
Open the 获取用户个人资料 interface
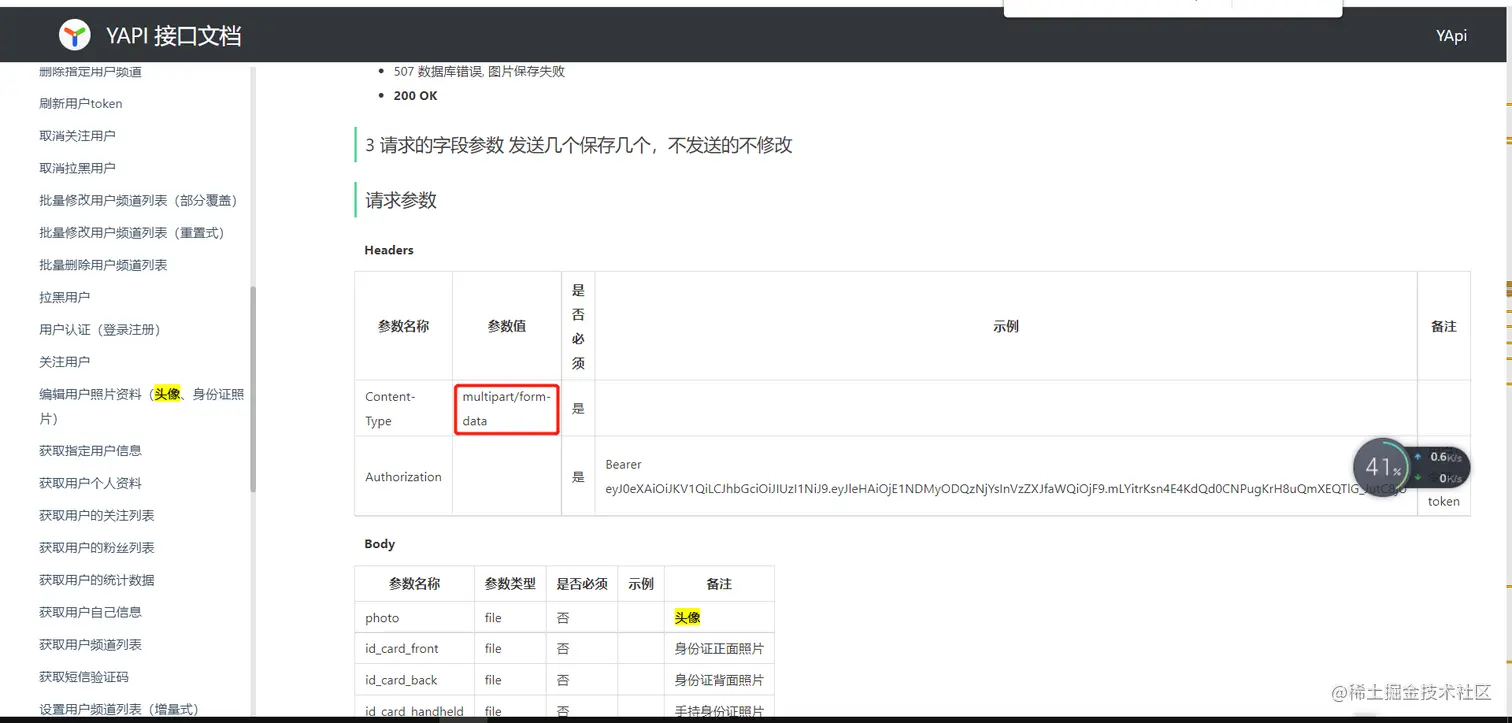(x=90, y=483)
